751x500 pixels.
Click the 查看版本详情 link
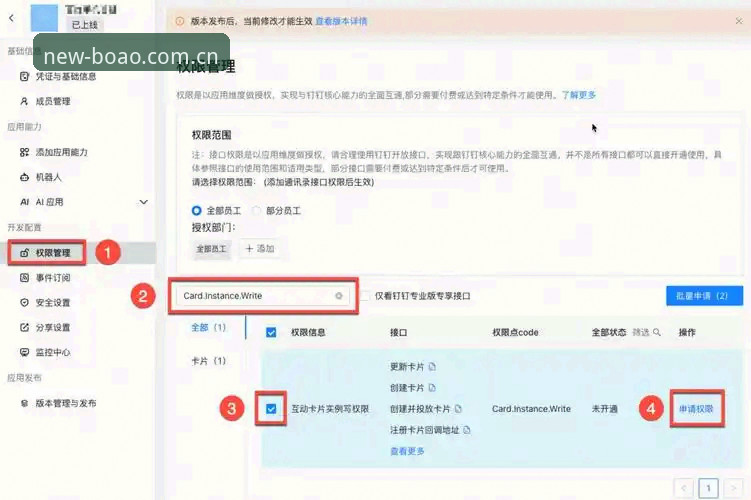[341, 21]
